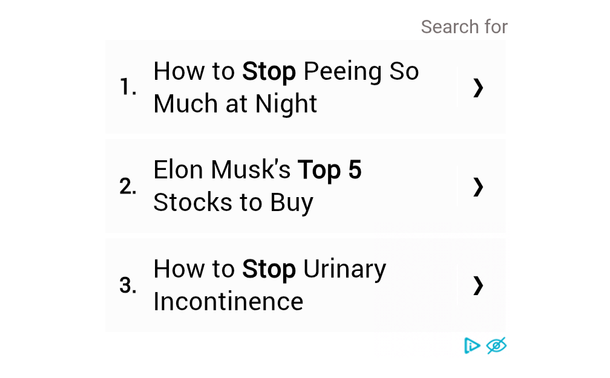Open Elon Musk's Top 5 Stocks to Buy
Viewport: 610px width, 378px height.
[x=305, y=186]
